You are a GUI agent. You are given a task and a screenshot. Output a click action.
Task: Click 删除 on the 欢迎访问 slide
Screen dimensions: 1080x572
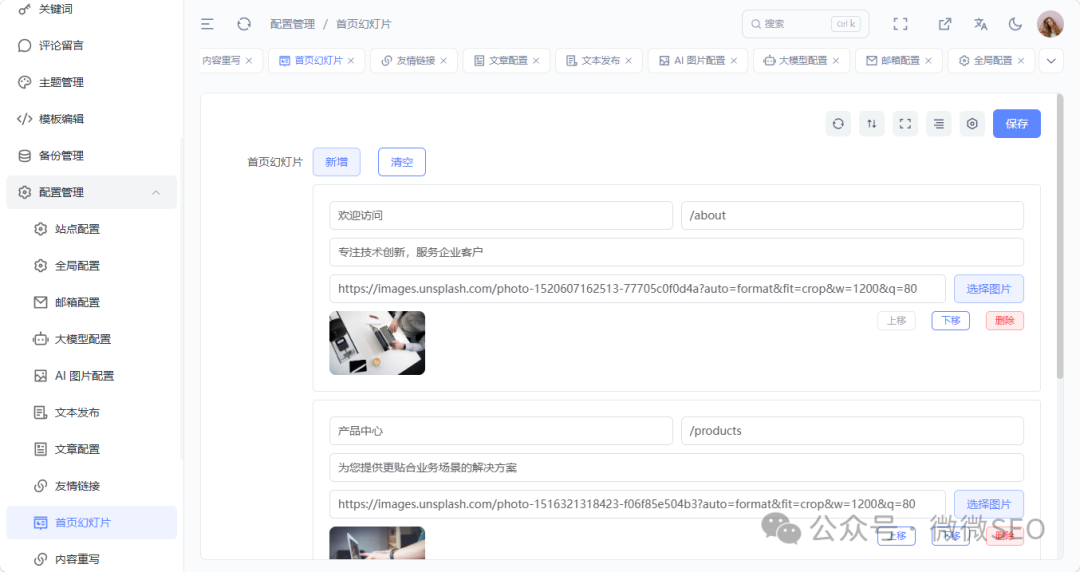[x=1004, y=320]
